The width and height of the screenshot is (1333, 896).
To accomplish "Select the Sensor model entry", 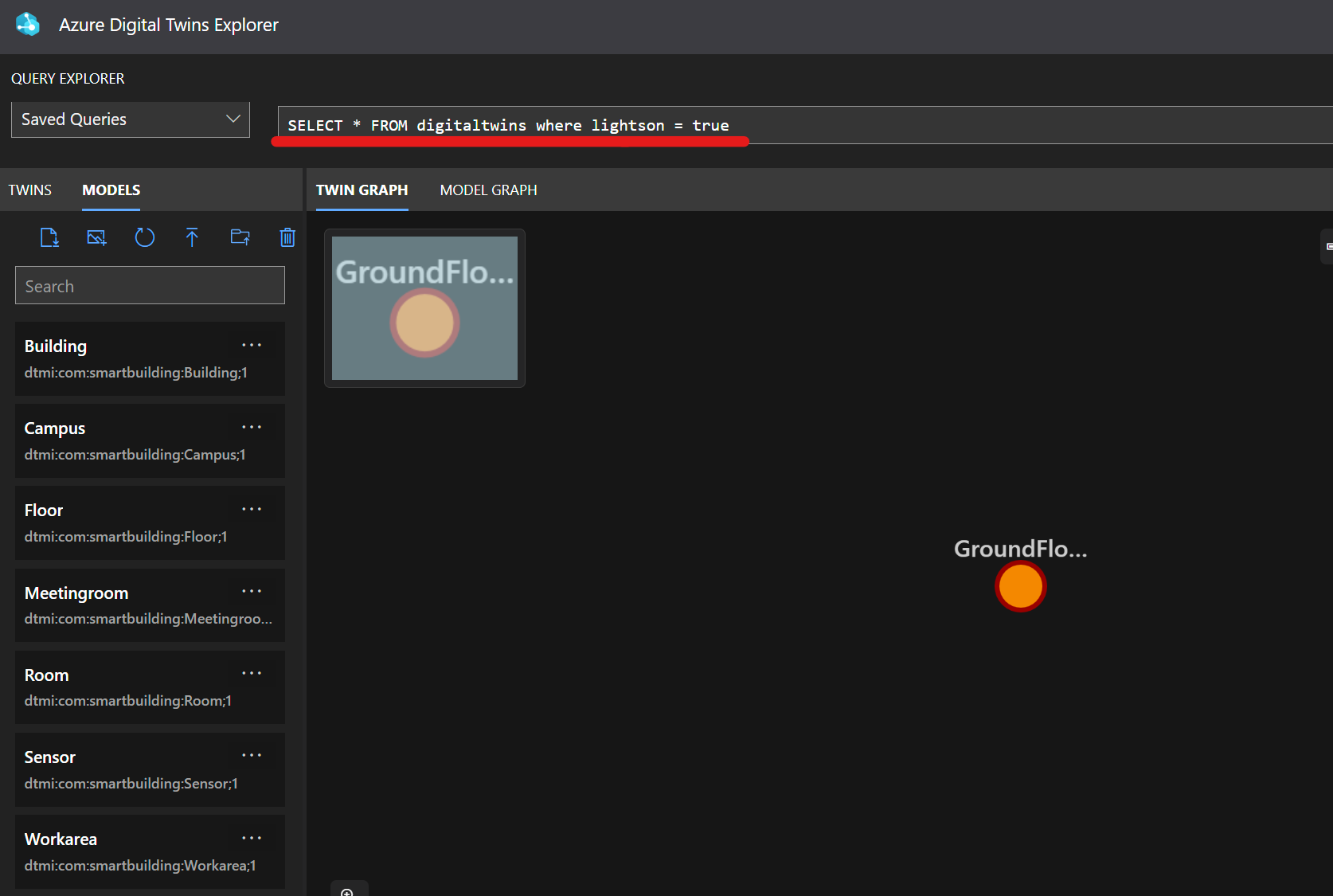I will pyautogui.click(x=150, y=769).
